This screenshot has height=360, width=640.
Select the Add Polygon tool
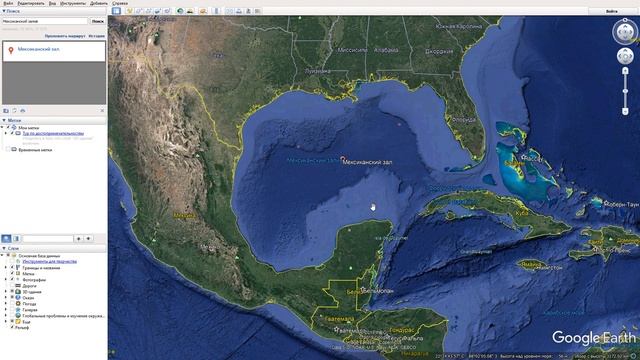pyautogui.click(x=139, y=11)
